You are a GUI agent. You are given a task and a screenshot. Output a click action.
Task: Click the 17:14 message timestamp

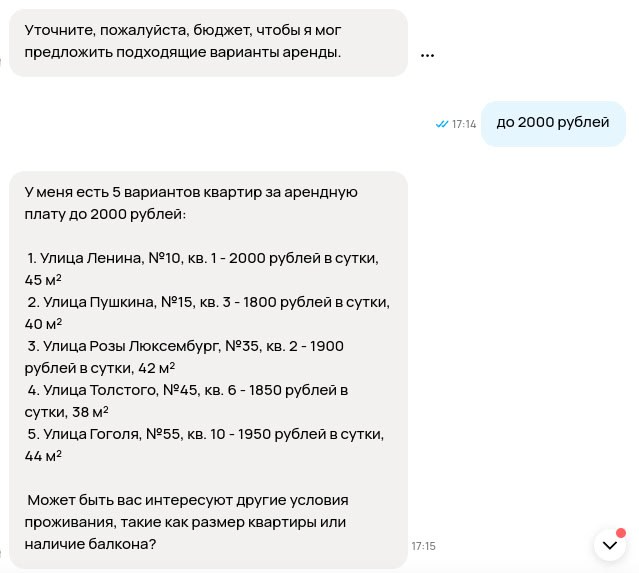464,125
